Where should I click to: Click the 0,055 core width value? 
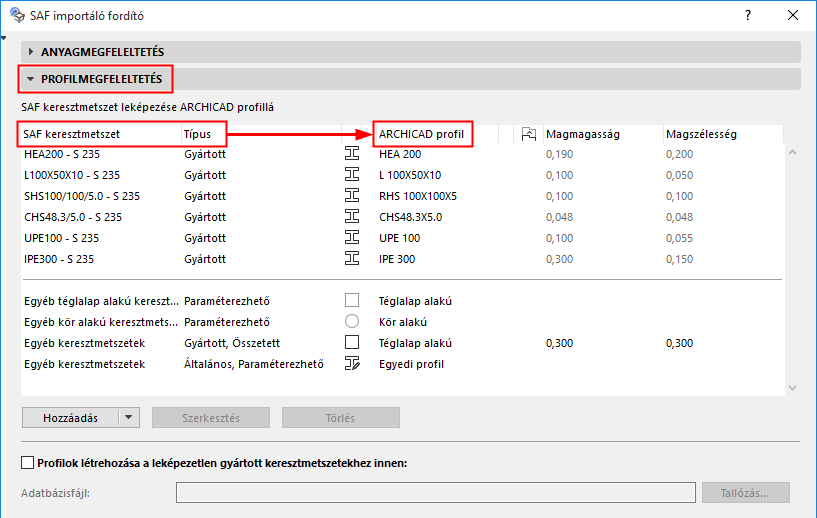679,238
